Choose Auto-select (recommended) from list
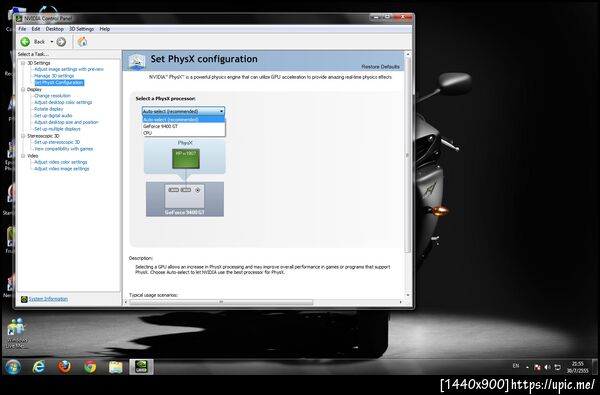 (x=184, y=119)
